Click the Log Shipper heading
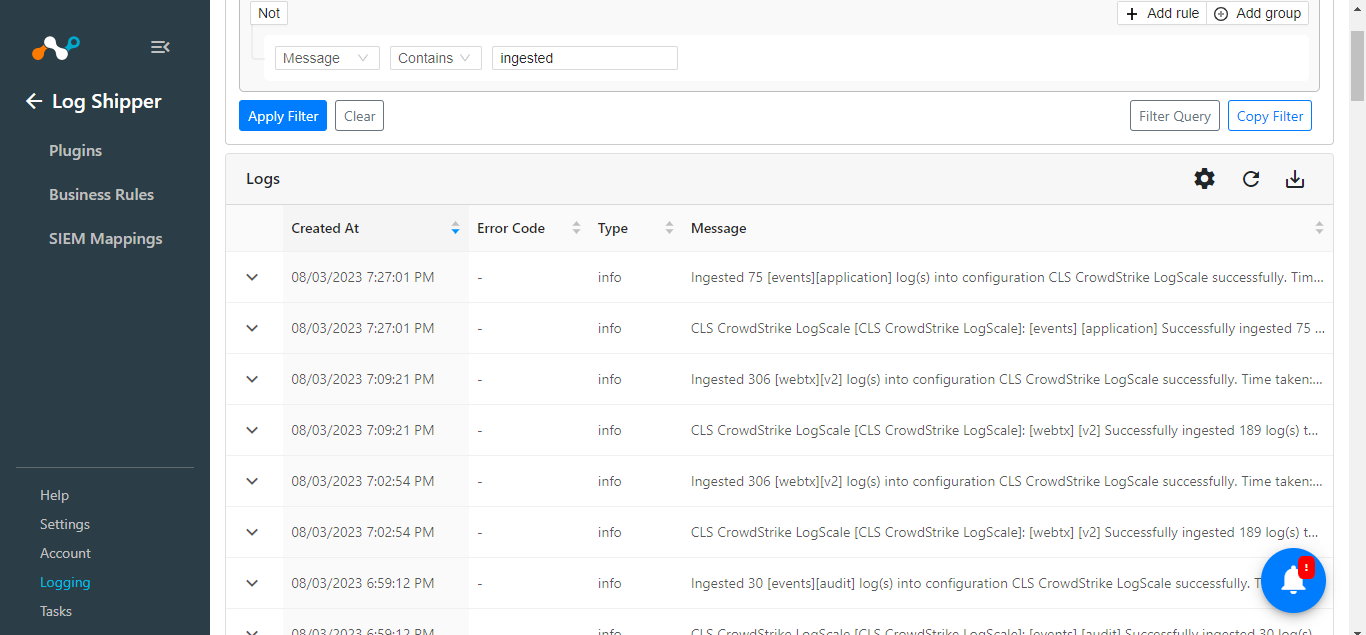The height and width of the screenshot is (635, 1366). [x=107, y=101]
